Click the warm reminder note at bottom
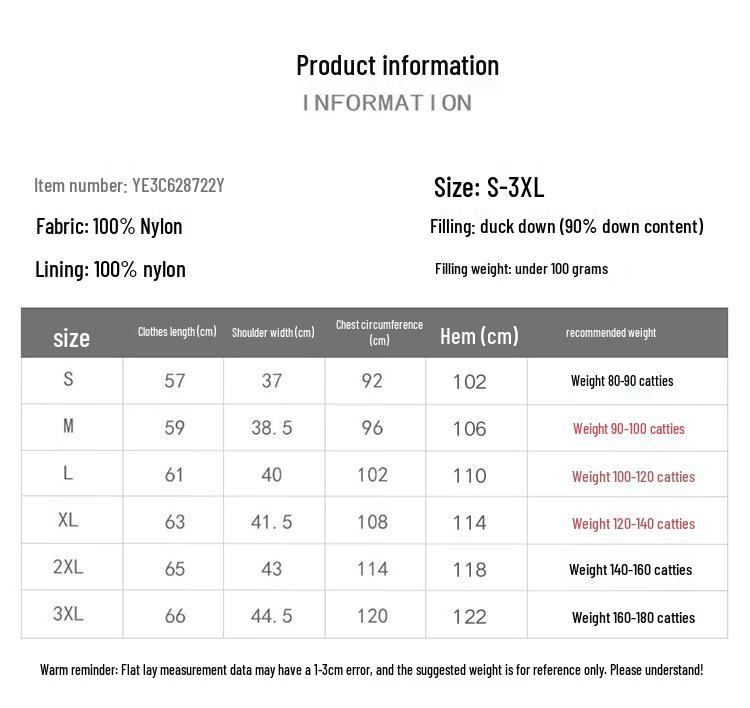 (371, 669)
